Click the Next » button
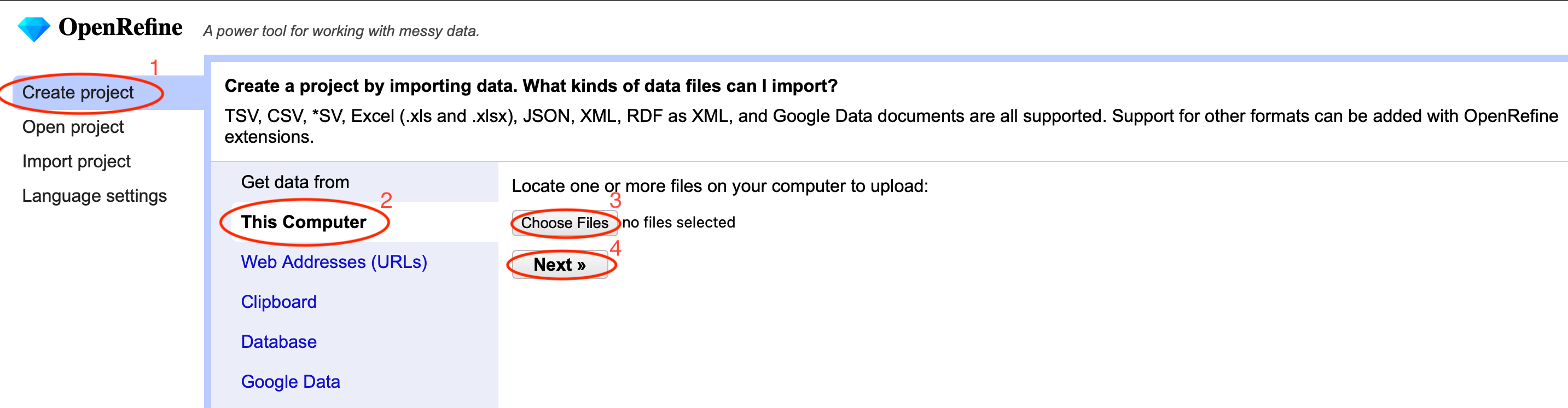This screenshot has height=408, width=1568. pos(560,265)
